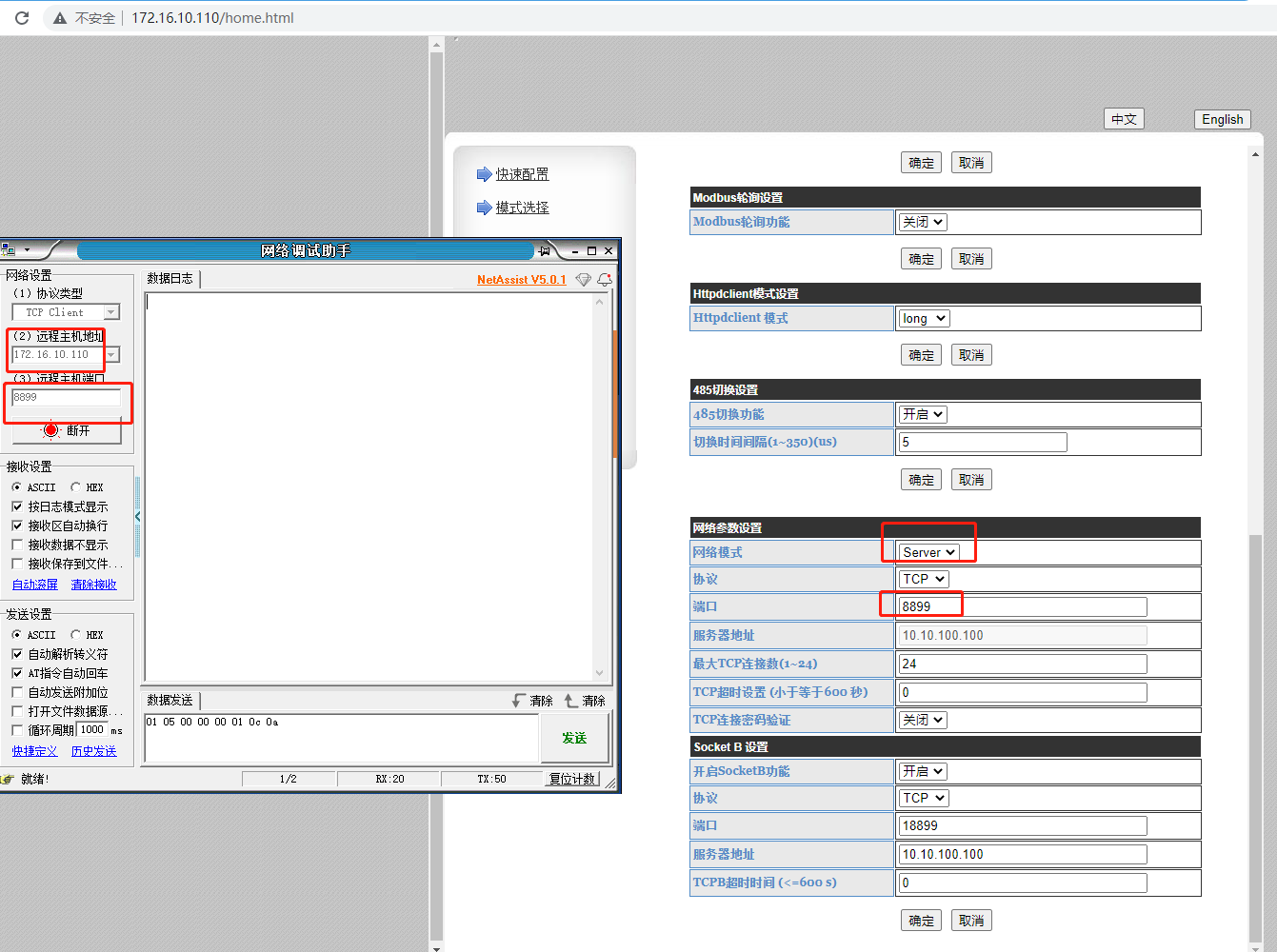Click the browser reload icon

pos(22,18)
